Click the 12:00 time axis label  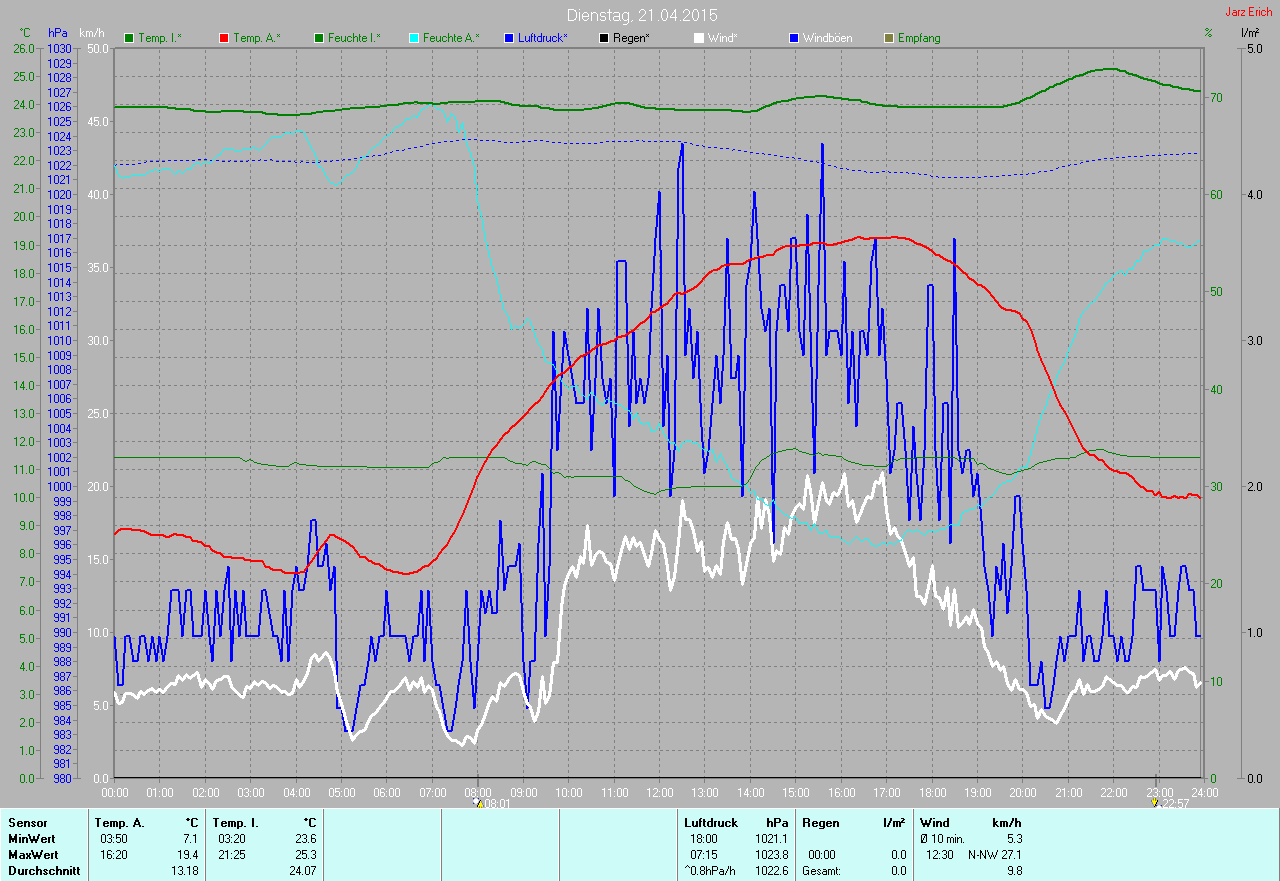pos(659,792)
